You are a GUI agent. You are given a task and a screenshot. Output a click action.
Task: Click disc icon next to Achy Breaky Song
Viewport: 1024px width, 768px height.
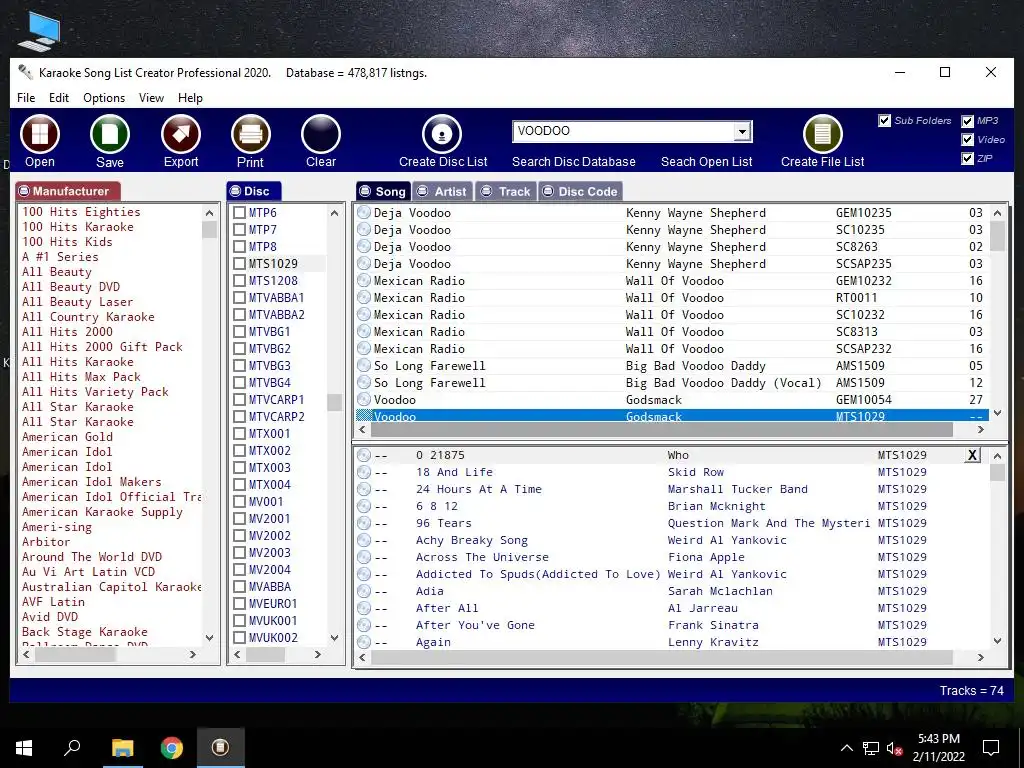click(364, 540)
